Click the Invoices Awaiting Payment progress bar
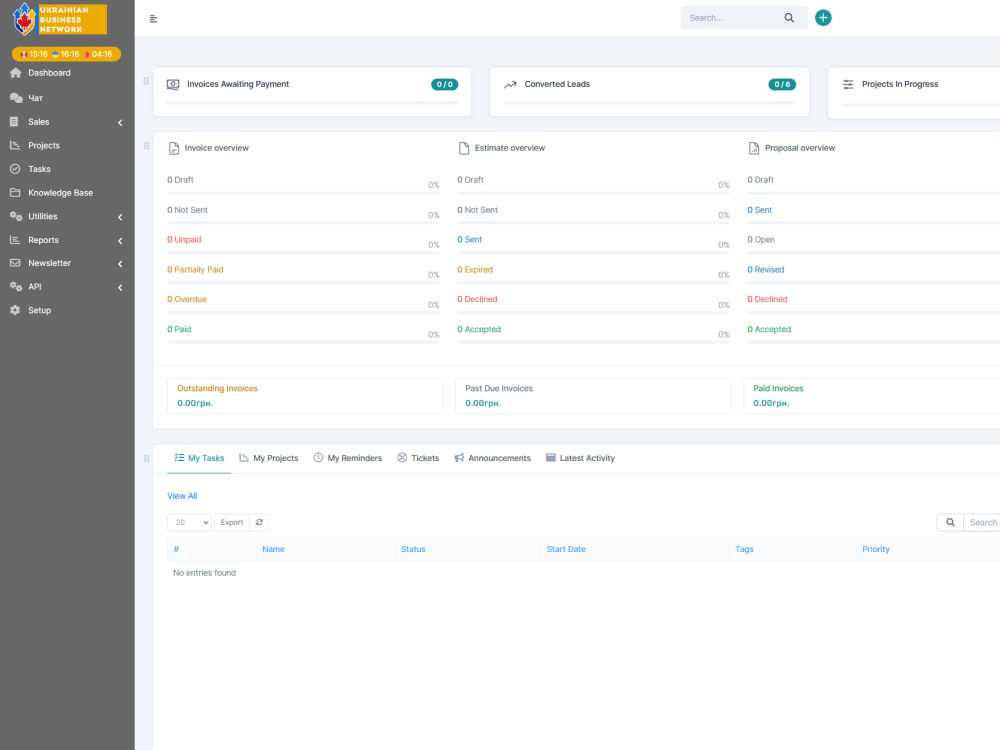The image size is (1000, 750). click(x=312, y=103)
